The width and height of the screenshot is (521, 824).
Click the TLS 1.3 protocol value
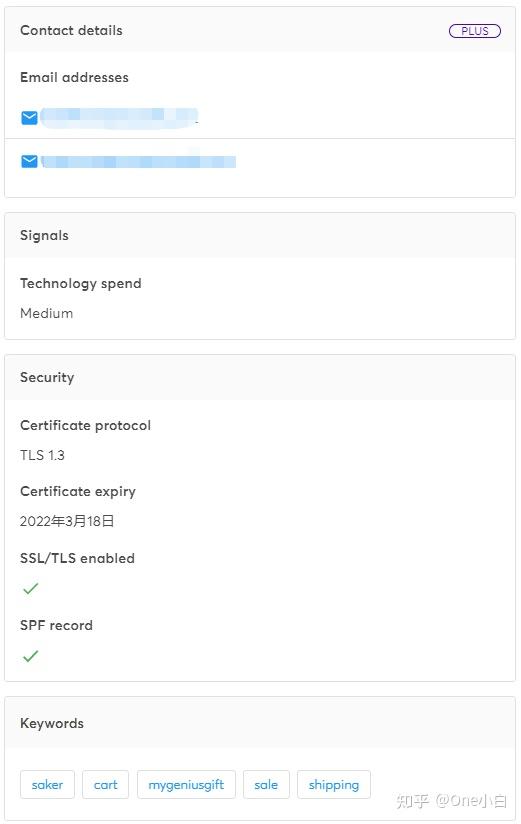coord(42,455)
